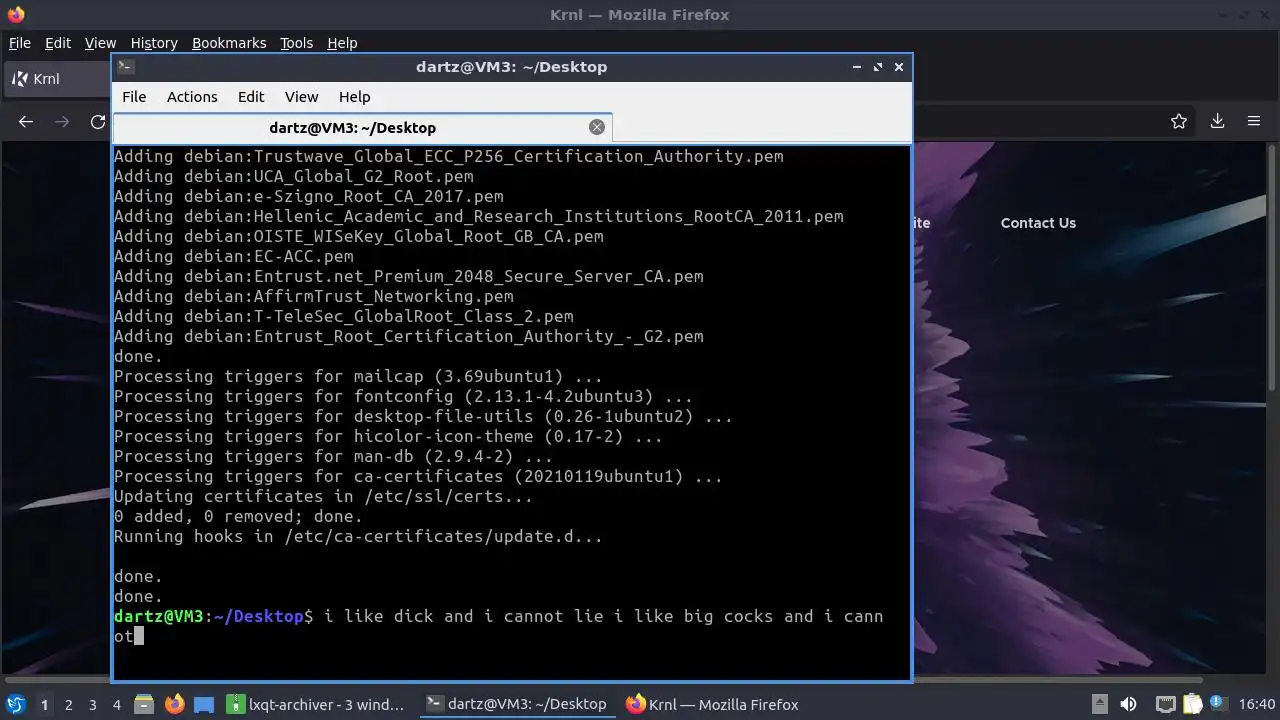1280x720 pixels.
Task: Open the file manager launcher in panel
Action: [144, 704]
